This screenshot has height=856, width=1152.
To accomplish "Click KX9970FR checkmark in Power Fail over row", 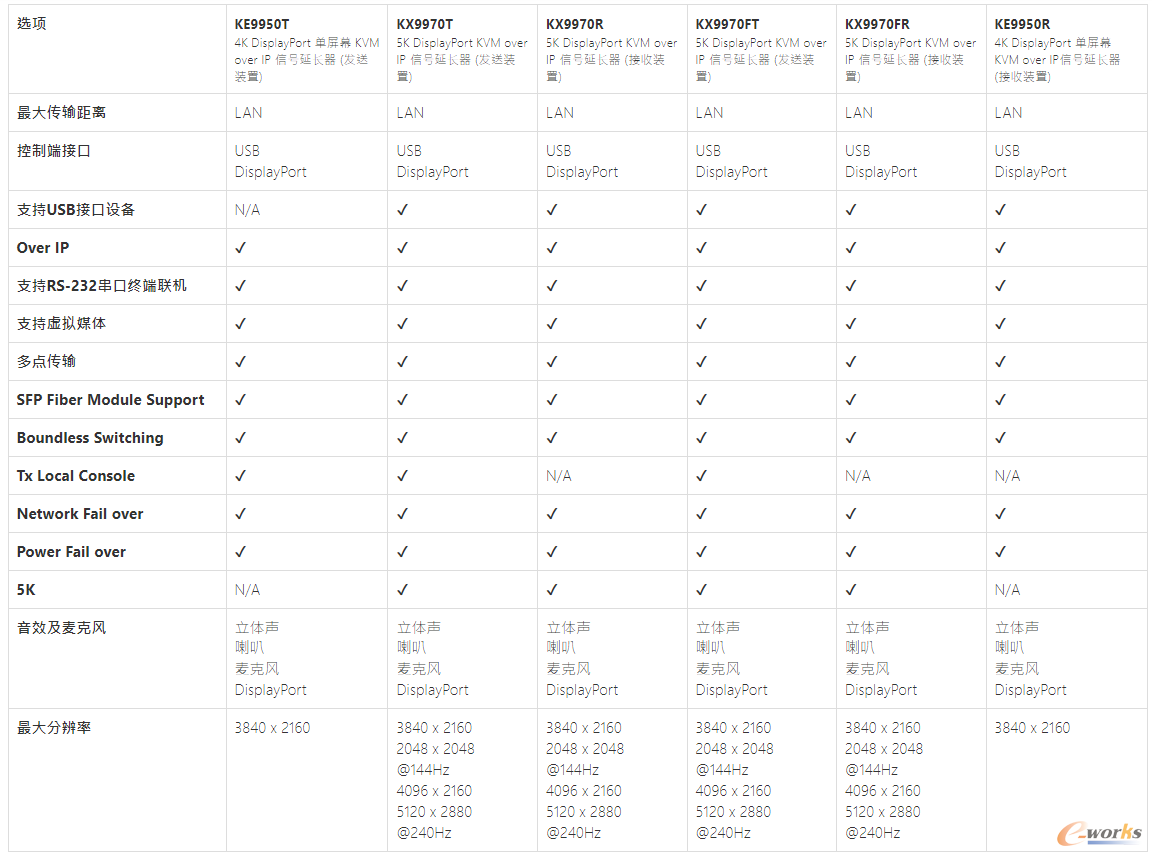I will [x=851, y=552].
